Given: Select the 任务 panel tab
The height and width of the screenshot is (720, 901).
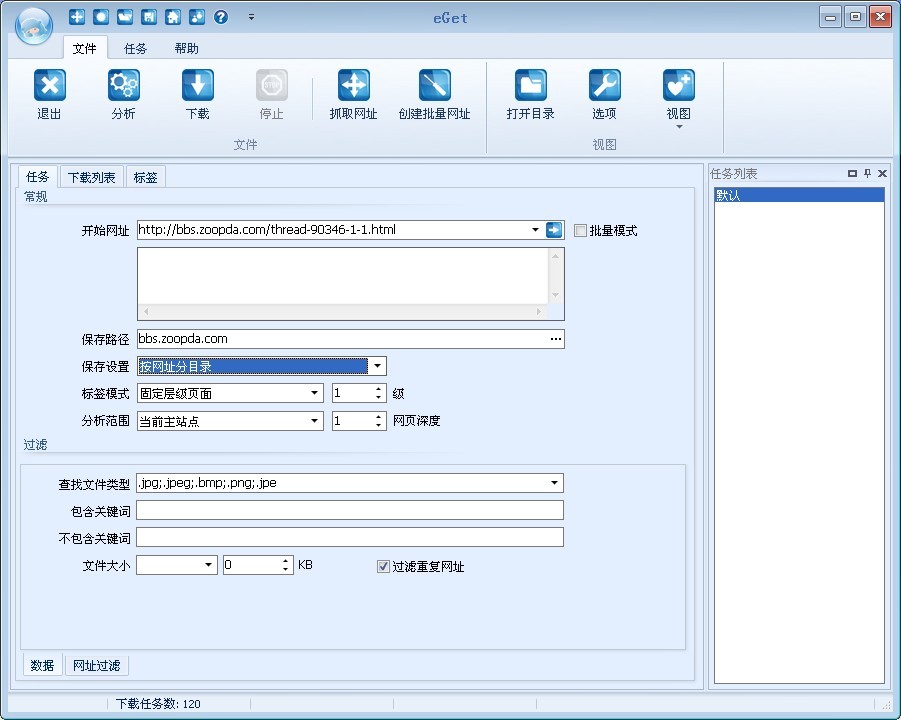Looking at the screenshot, I should pos(38,176).
